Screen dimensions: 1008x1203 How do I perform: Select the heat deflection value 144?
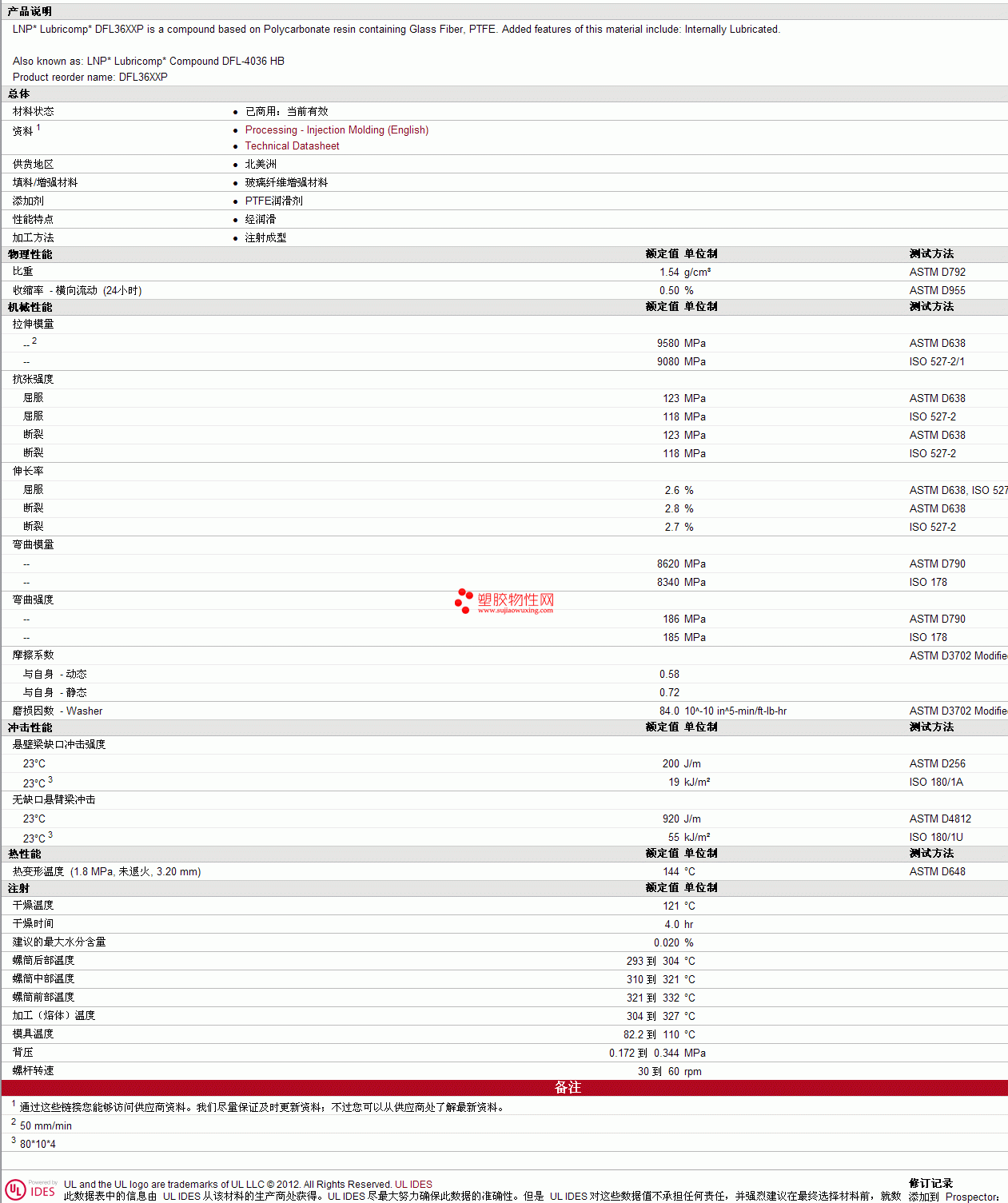pyautogui.click(x=671, y=871)
